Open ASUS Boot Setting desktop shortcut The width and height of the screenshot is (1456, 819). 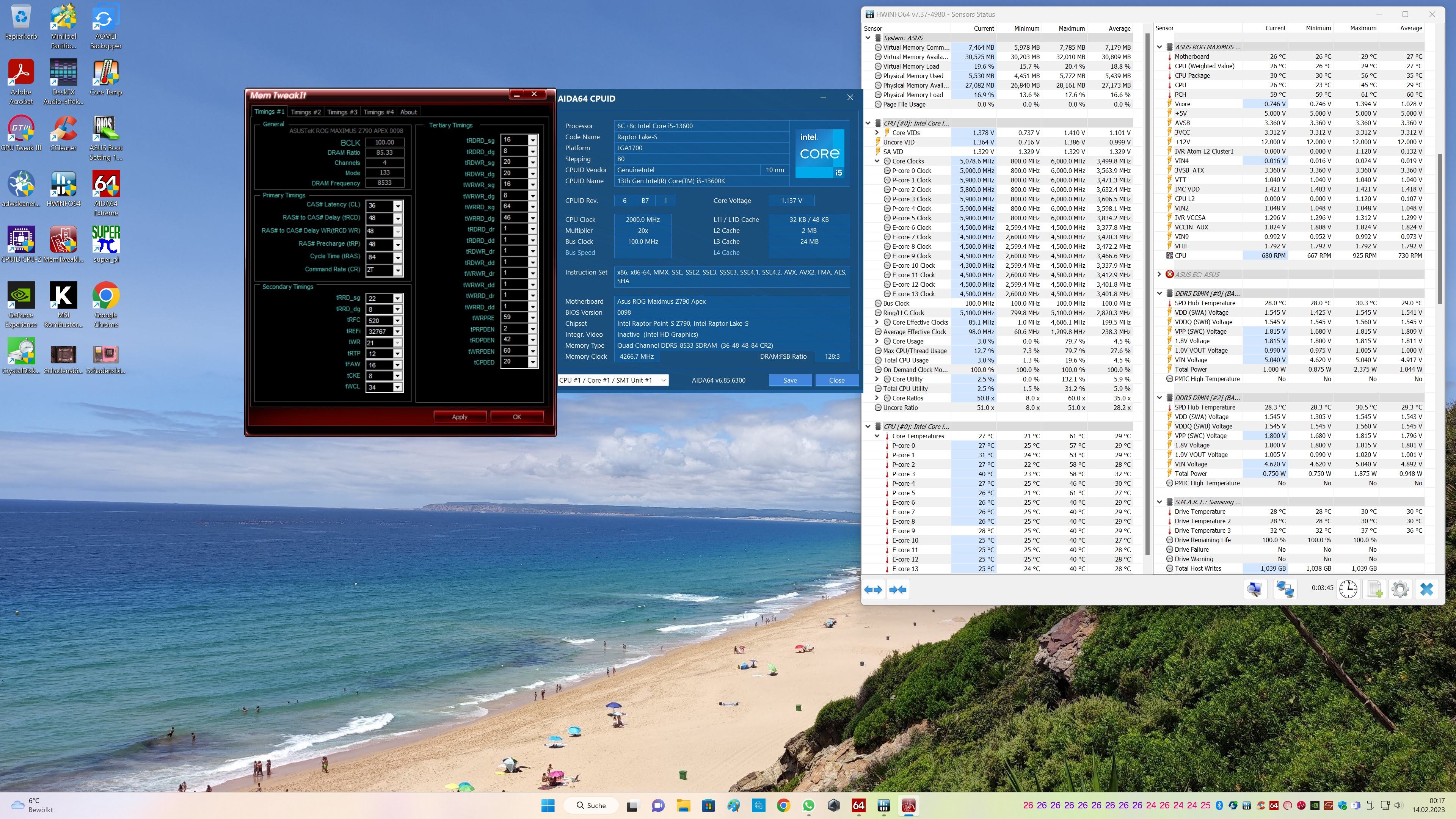pos(106,138)
